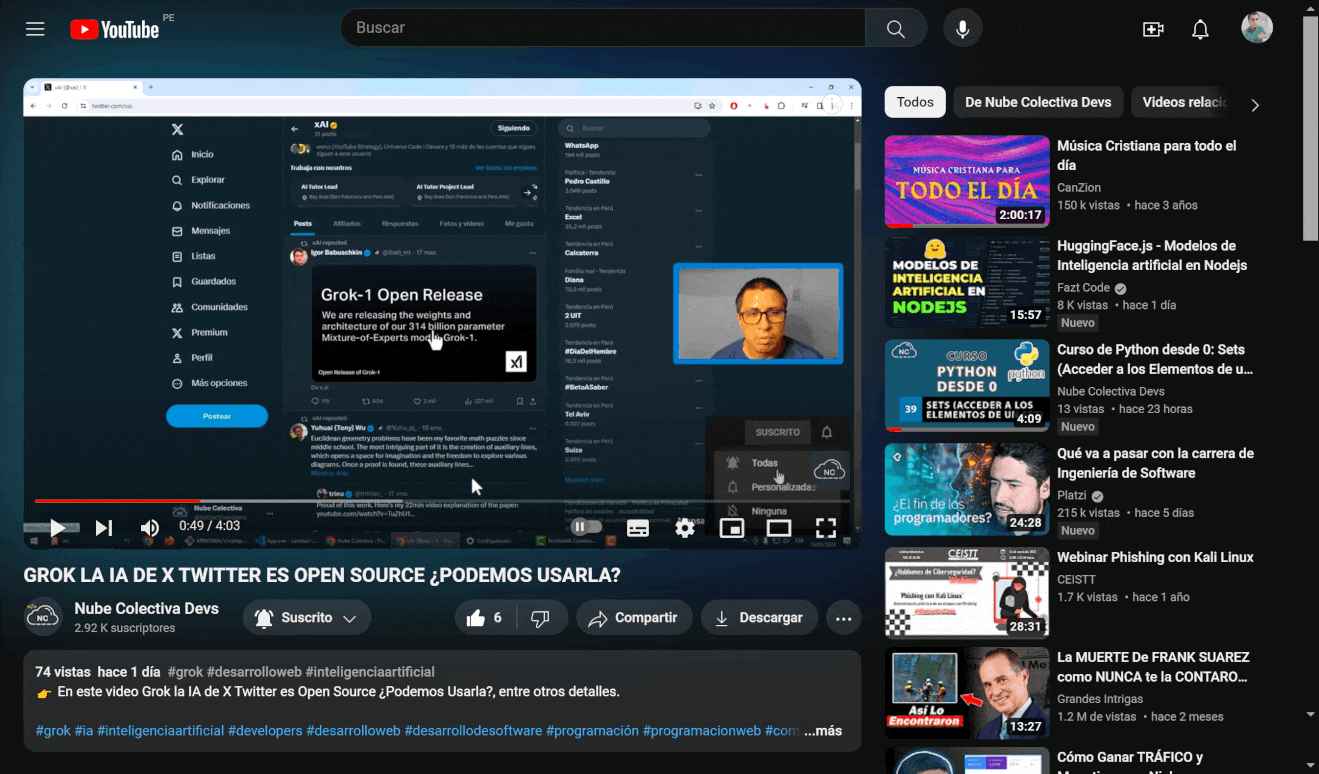The image size is (1319, 774).
Task: Open 'HuggingFace.js - Modelos de Inteligencia' title
Action: click(1152, 255)
